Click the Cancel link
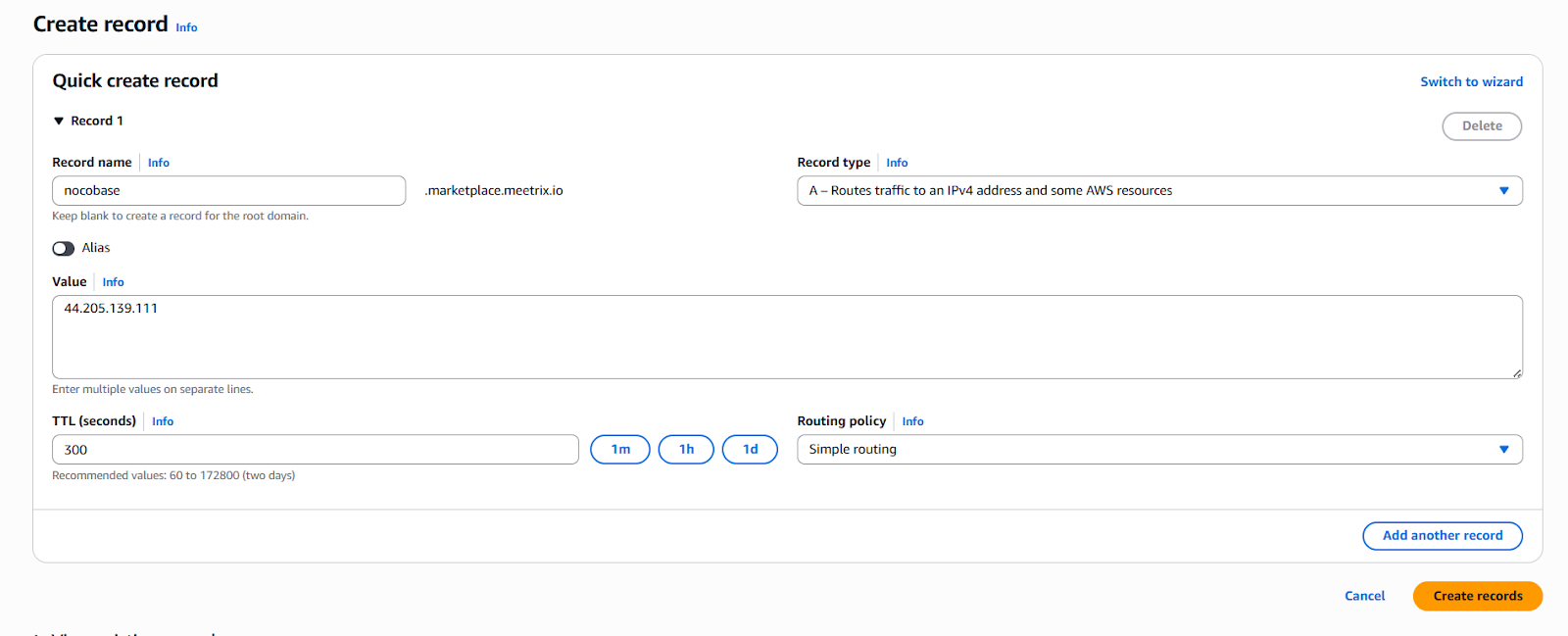 1364,596
